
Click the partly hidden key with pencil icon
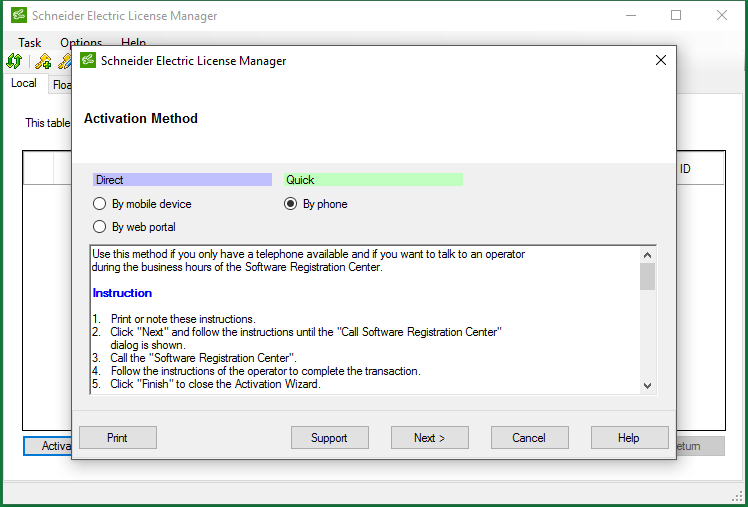64,61
